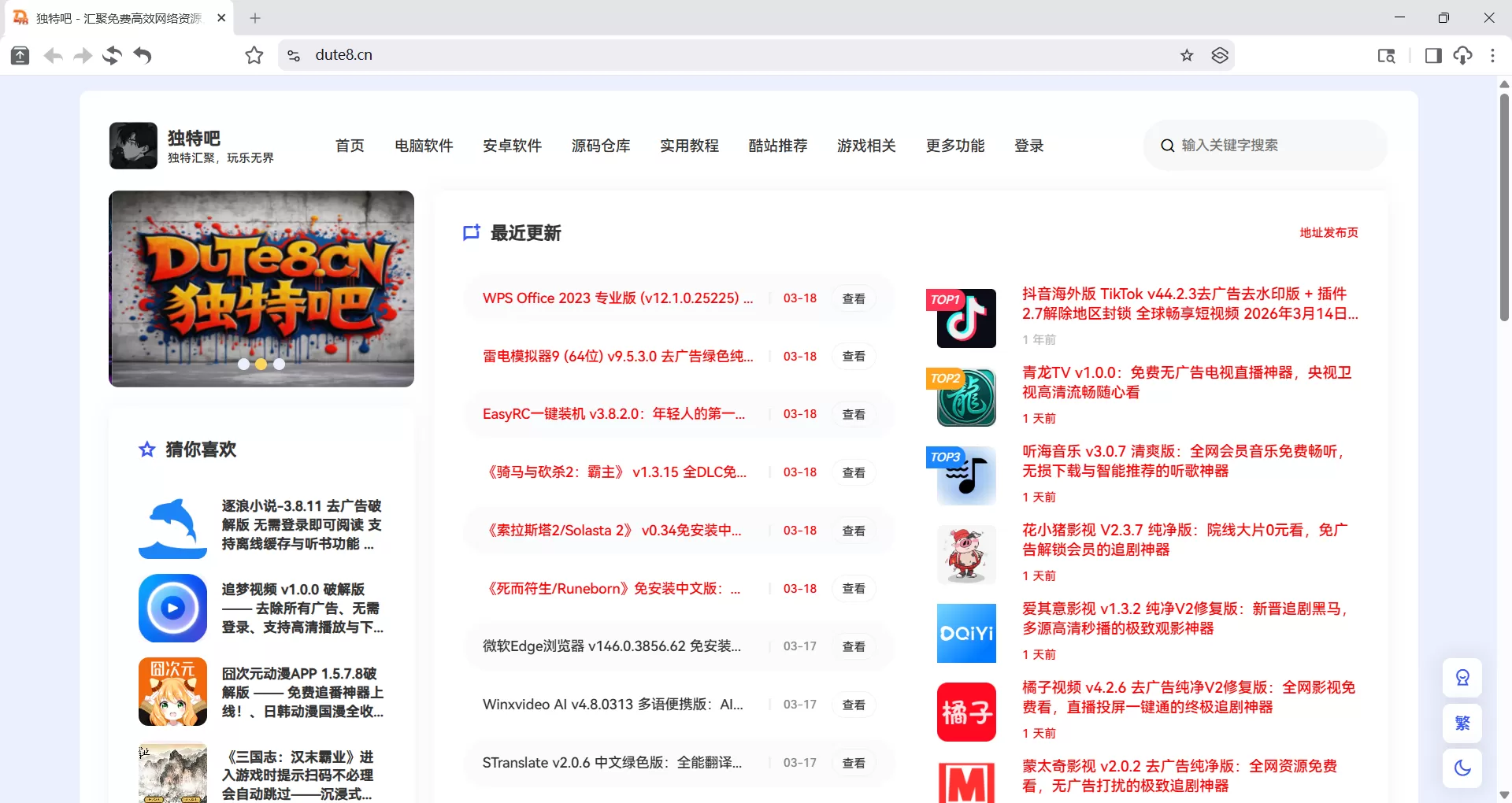Open the browser side panel
The width and height of the screenshot is (1512, 803).
(x=1432, y=55)
